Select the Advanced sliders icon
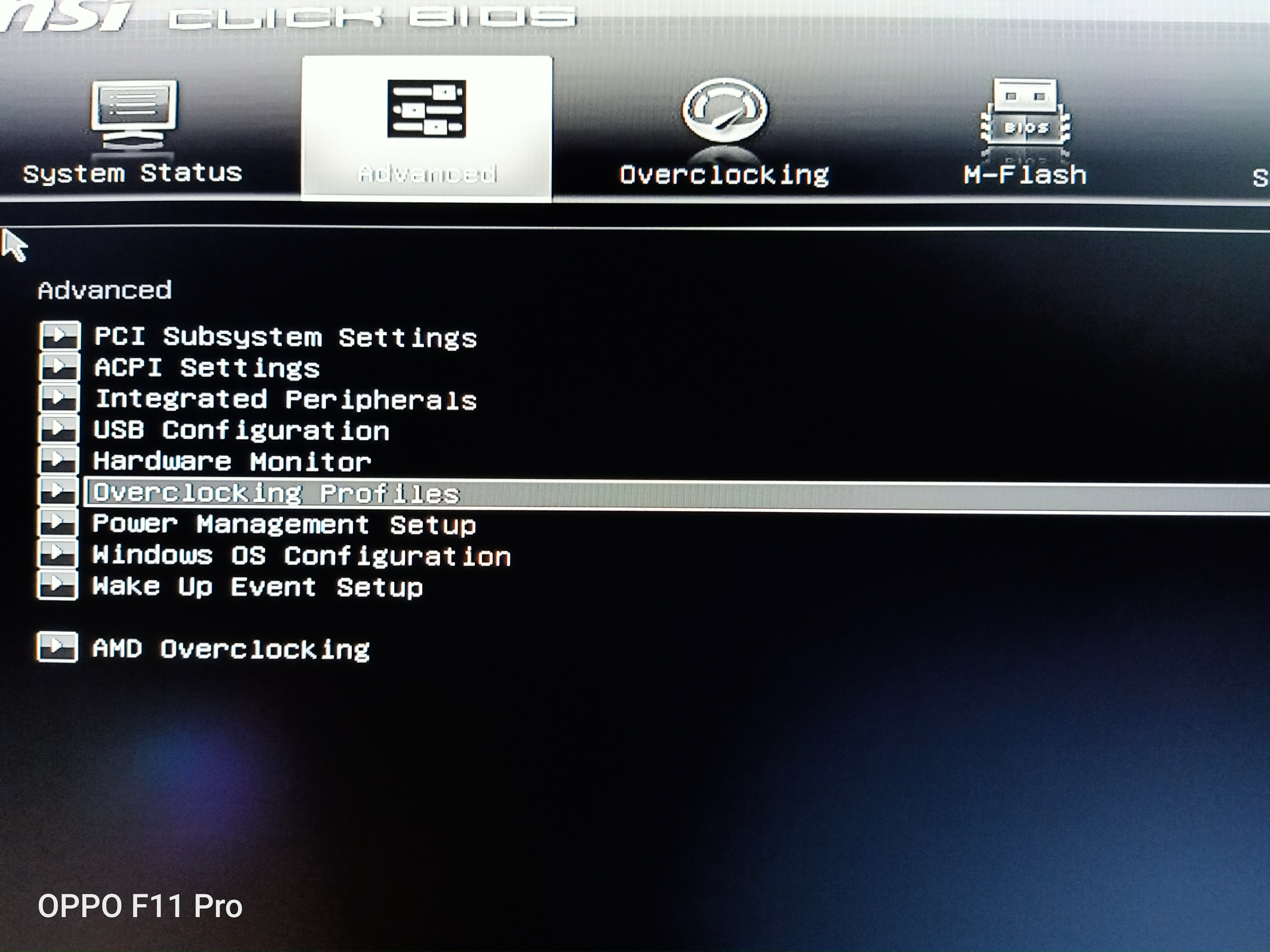1270x952 pixels. coord(427,109)
